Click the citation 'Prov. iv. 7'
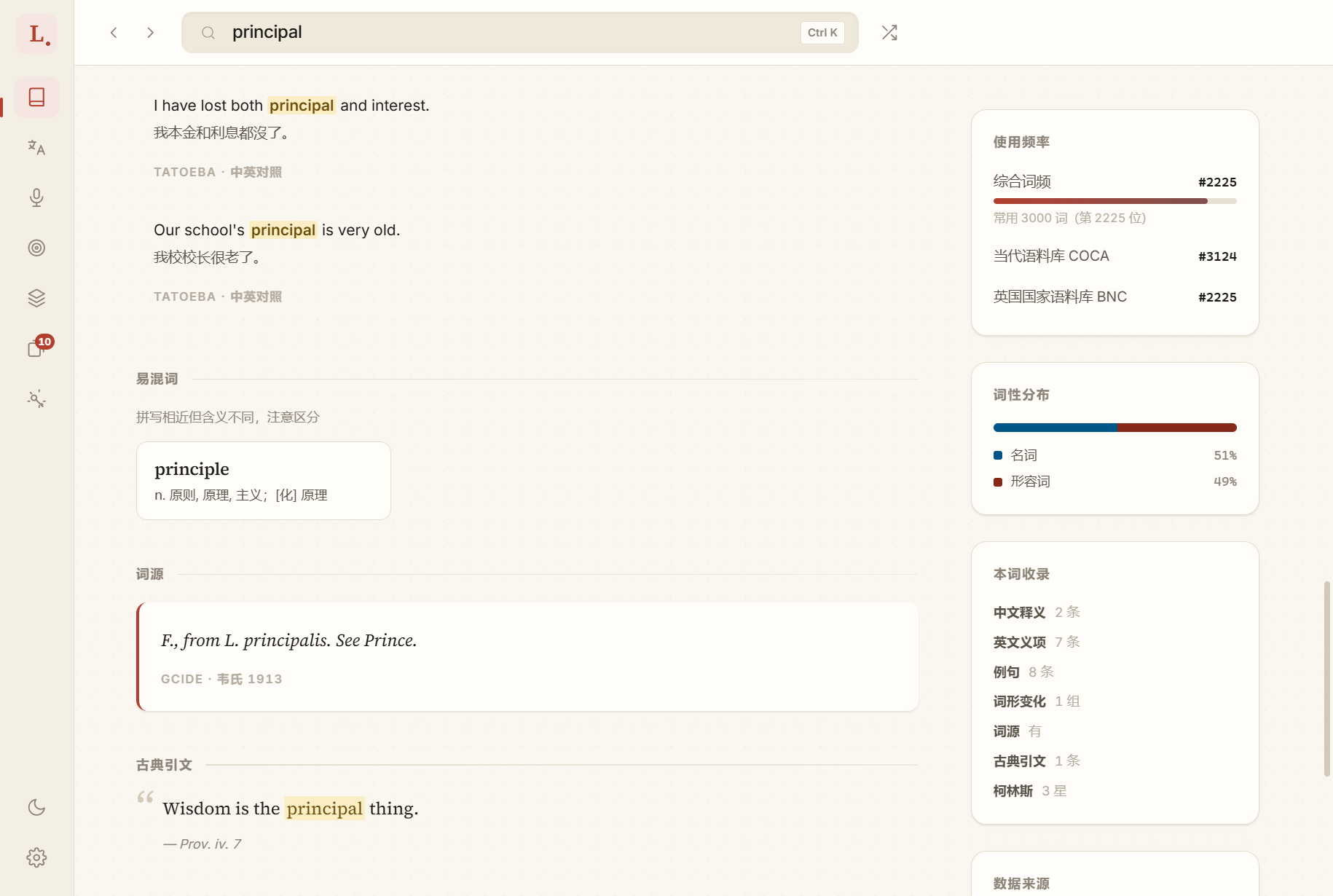Image resolution: width=1333 pixels, height=896 pixels. 202,844
